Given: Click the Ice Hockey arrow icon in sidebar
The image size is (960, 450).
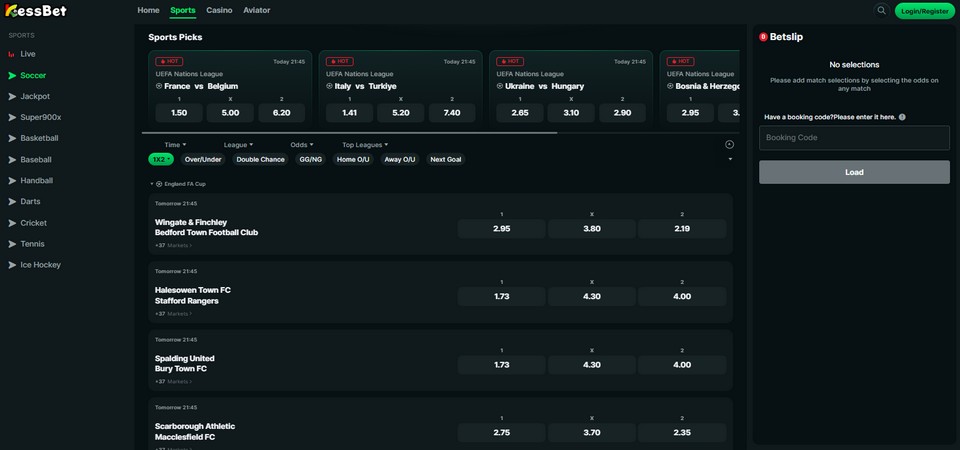Looking at the screenshot, I should point(12,265).
